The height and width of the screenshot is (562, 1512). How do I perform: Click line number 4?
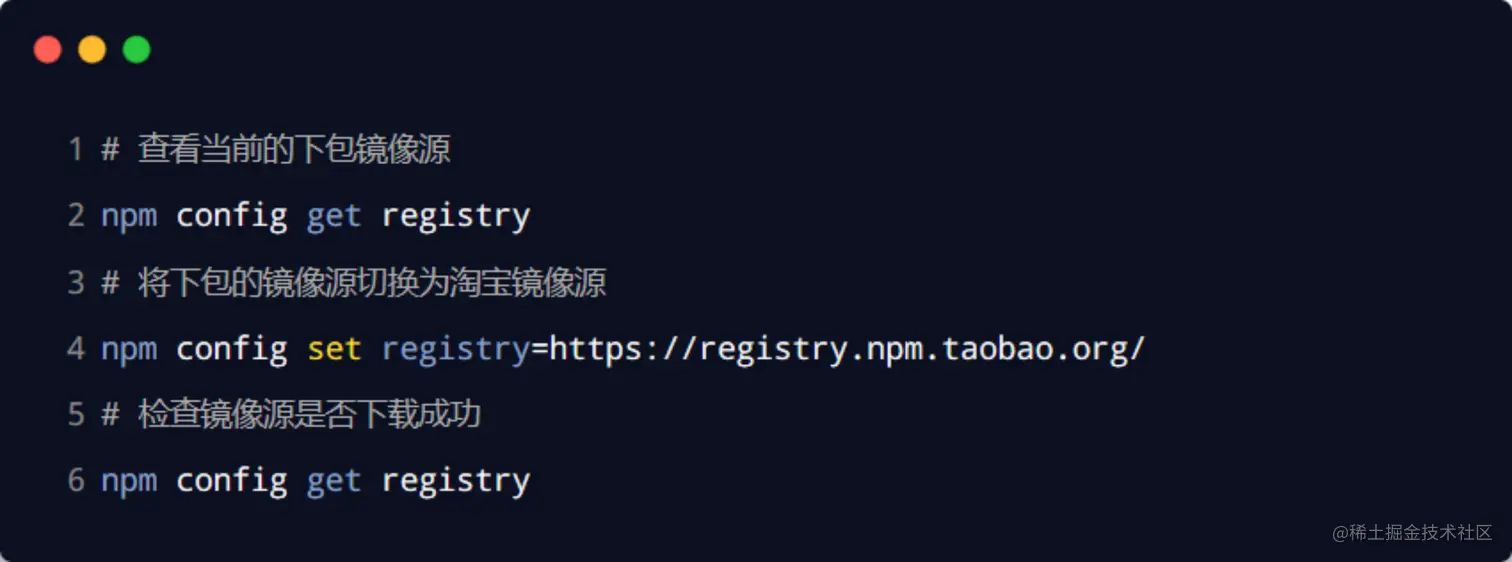click(x=76, y=348)
